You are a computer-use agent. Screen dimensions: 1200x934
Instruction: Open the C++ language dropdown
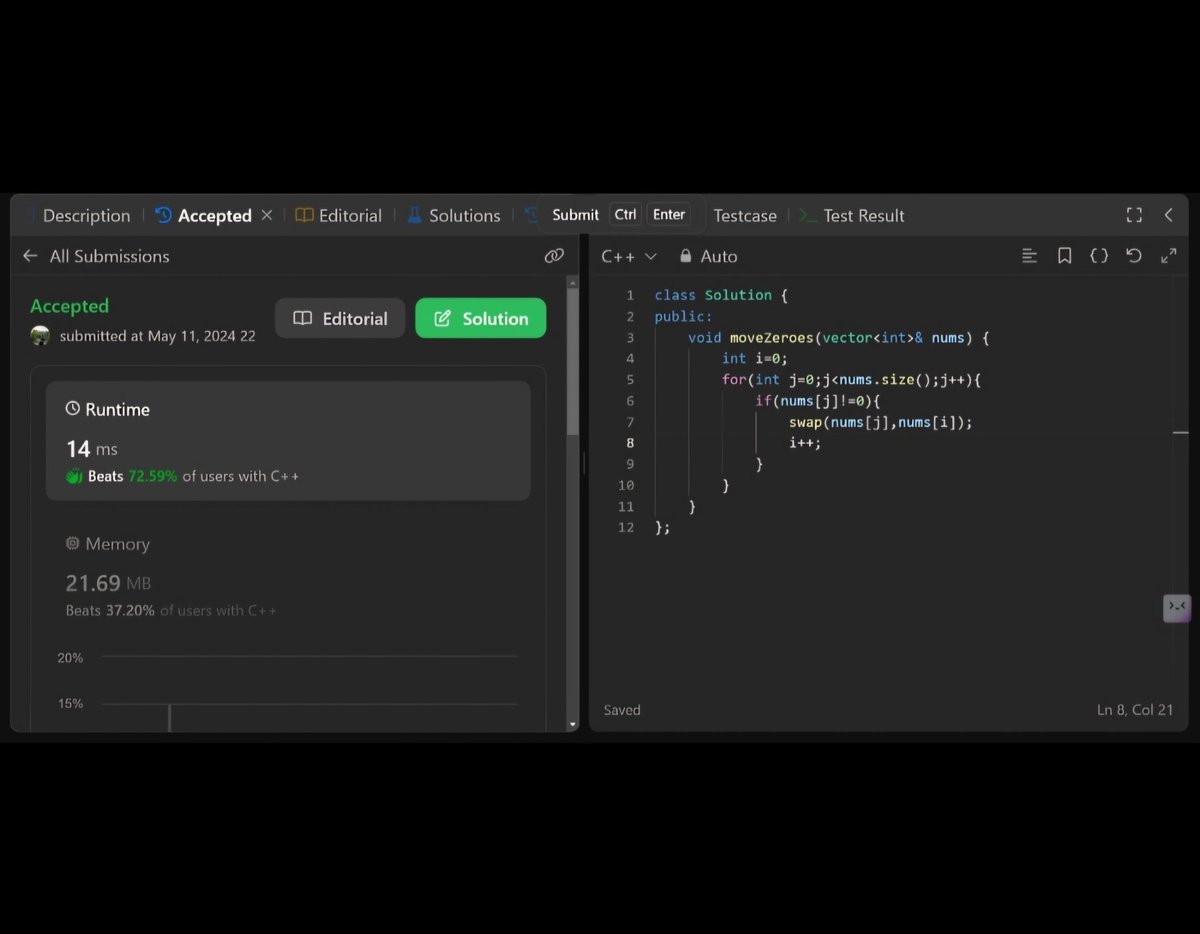(x=629, y=256)
